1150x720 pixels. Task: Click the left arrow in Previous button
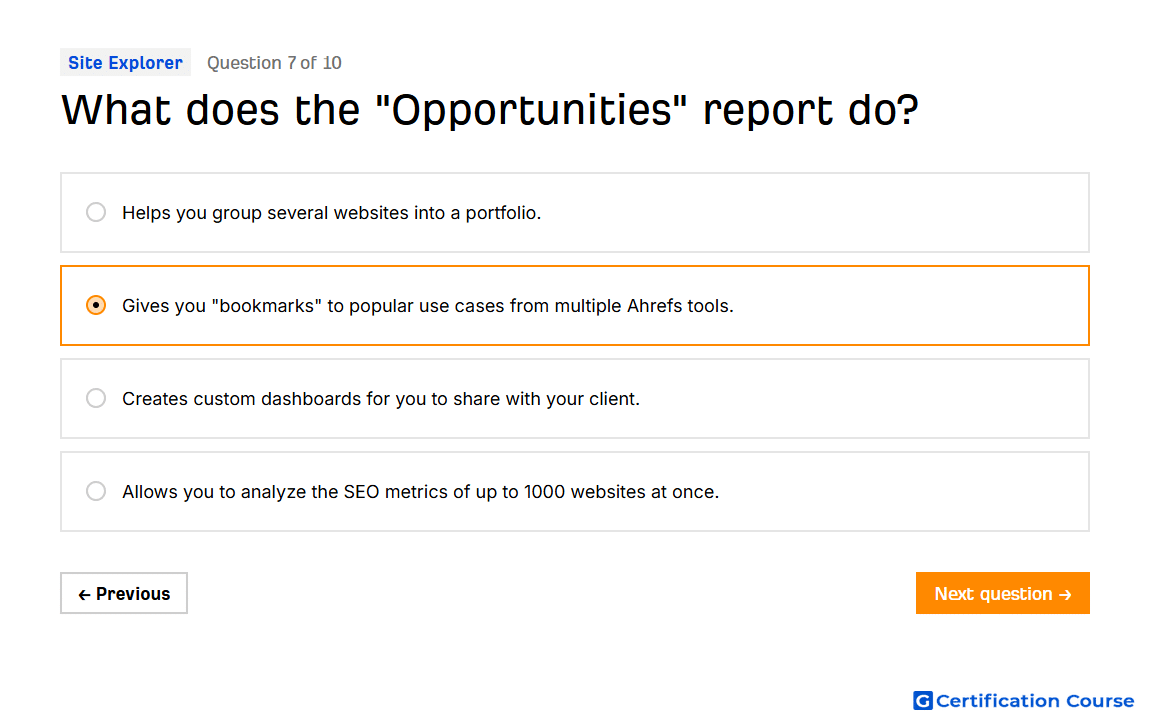[x=84, y=595]
